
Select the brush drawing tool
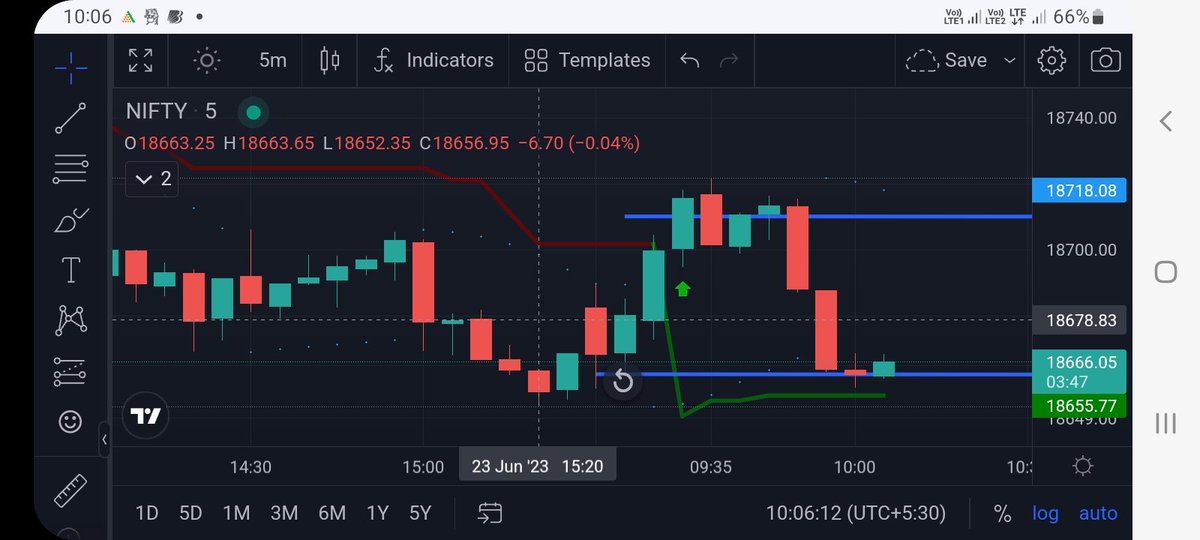click(x=71, y=220)
